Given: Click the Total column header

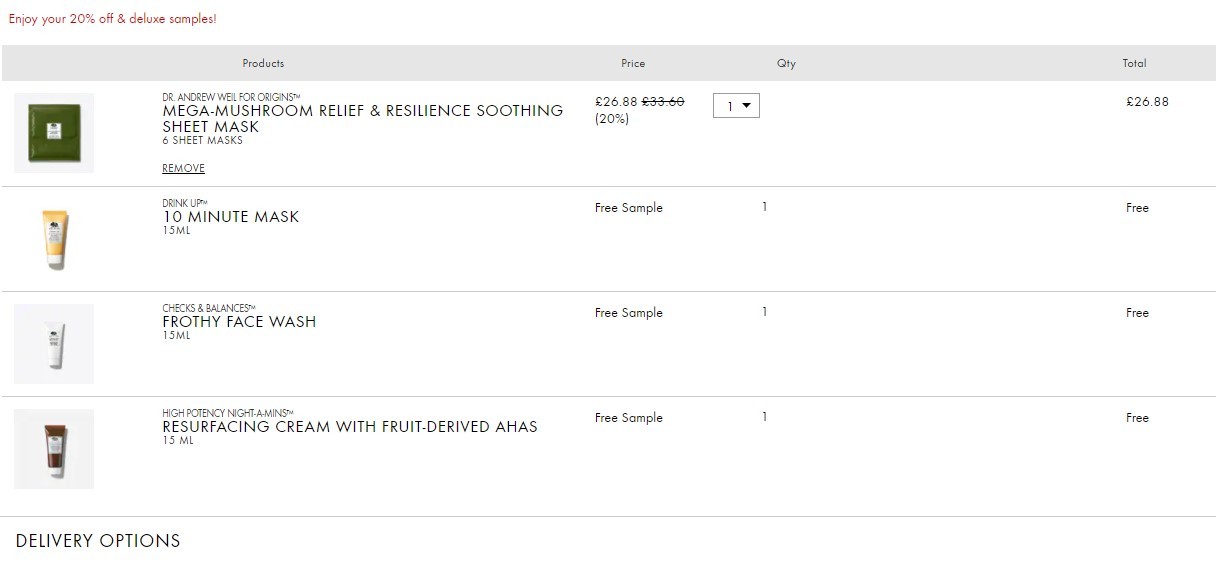Looking at the screenshot, I should (x=1134, y=63).
